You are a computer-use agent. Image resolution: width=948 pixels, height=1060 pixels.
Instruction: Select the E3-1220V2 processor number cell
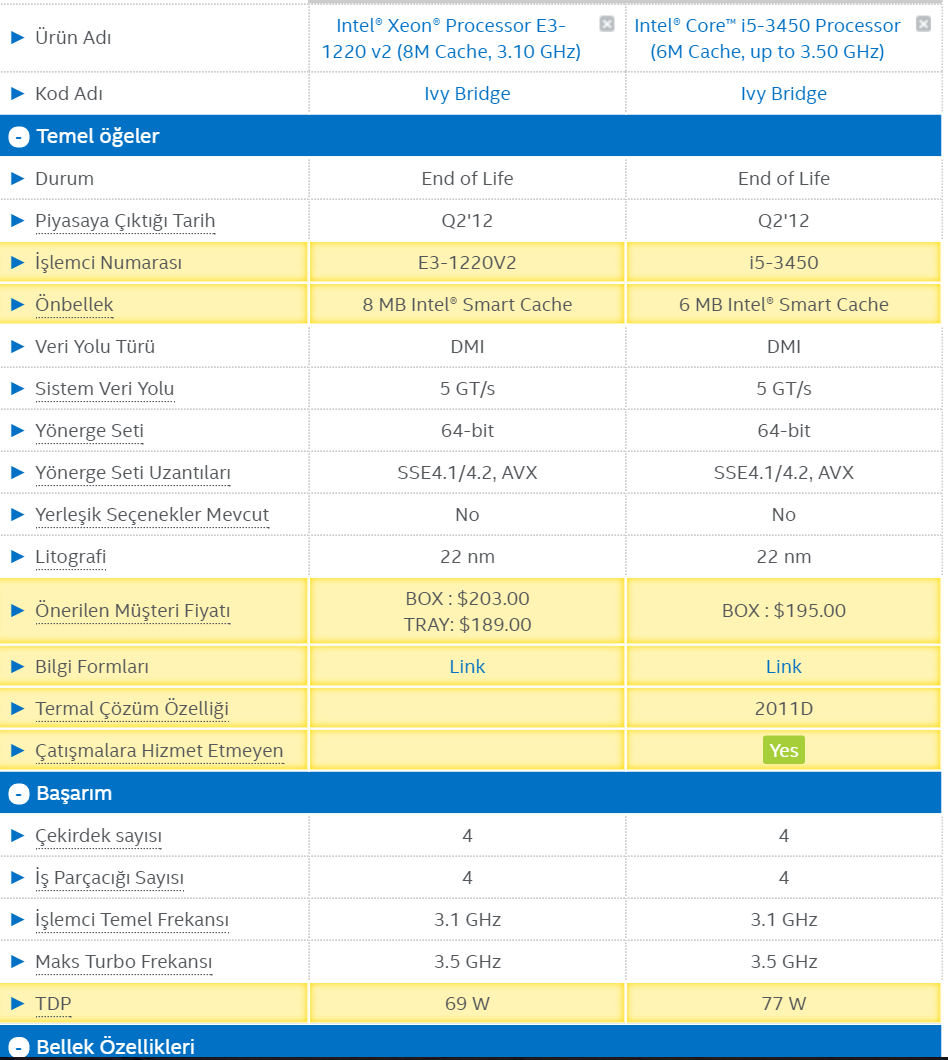click(467, 262)
